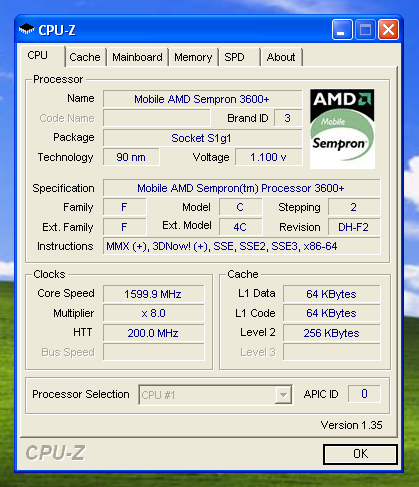Click the 'CPU-Z' title bar text
Image resolution: width=419 pixels, height=487 pixels.
pos(57,30)
